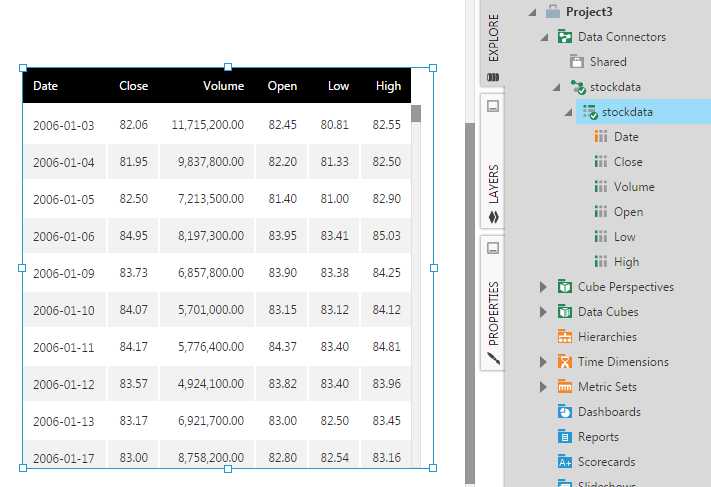The height and width of the screenshot is (487, 711).
Task: Click the Scorecards icon in tree
Action: pos(565,462)
